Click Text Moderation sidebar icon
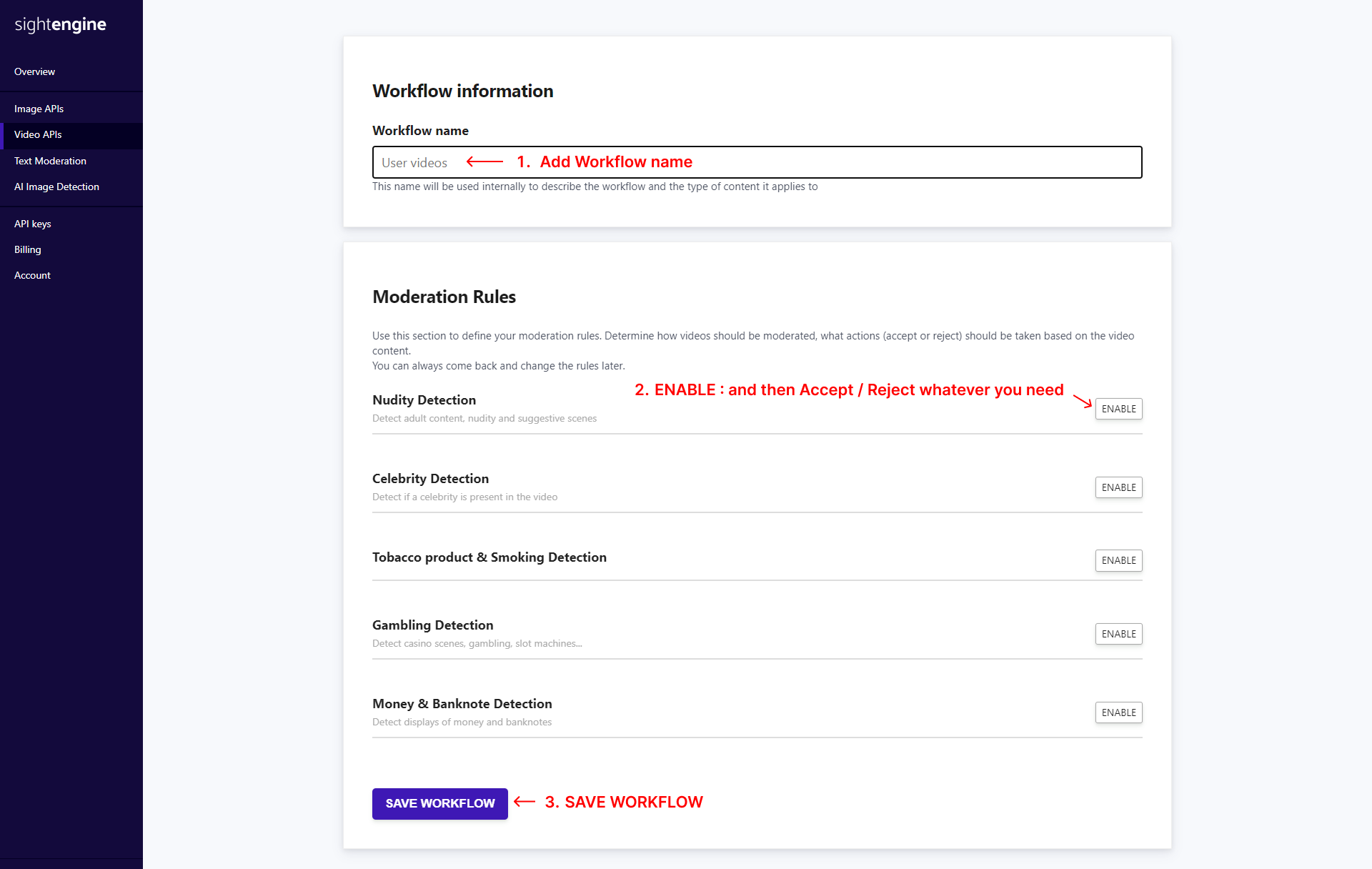Viewport: 1372px width, 869px height. point(50,160)
